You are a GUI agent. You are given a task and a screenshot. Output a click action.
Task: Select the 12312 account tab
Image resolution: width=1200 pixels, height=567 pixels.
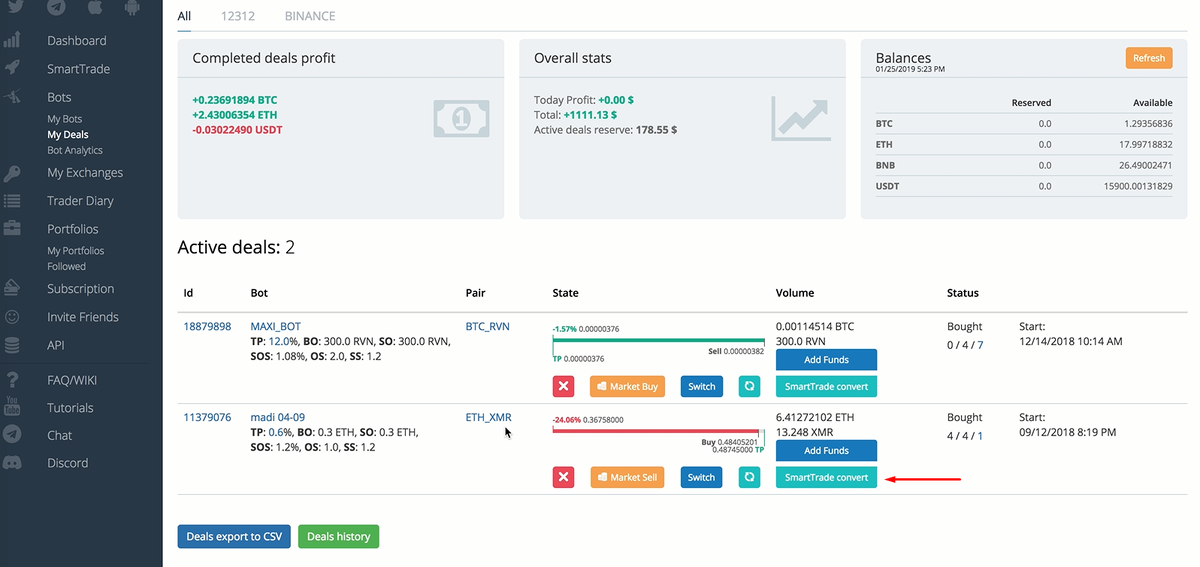[238, 16]
